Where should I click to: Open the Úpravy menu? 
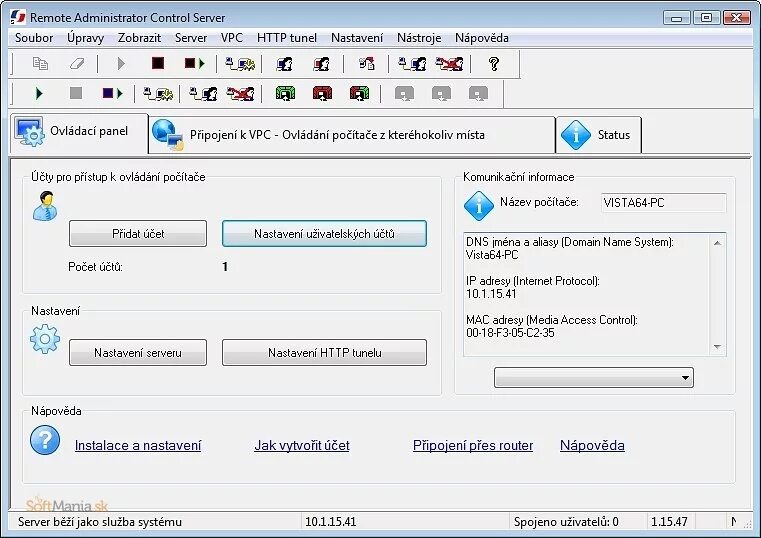[x=85, y=38]
